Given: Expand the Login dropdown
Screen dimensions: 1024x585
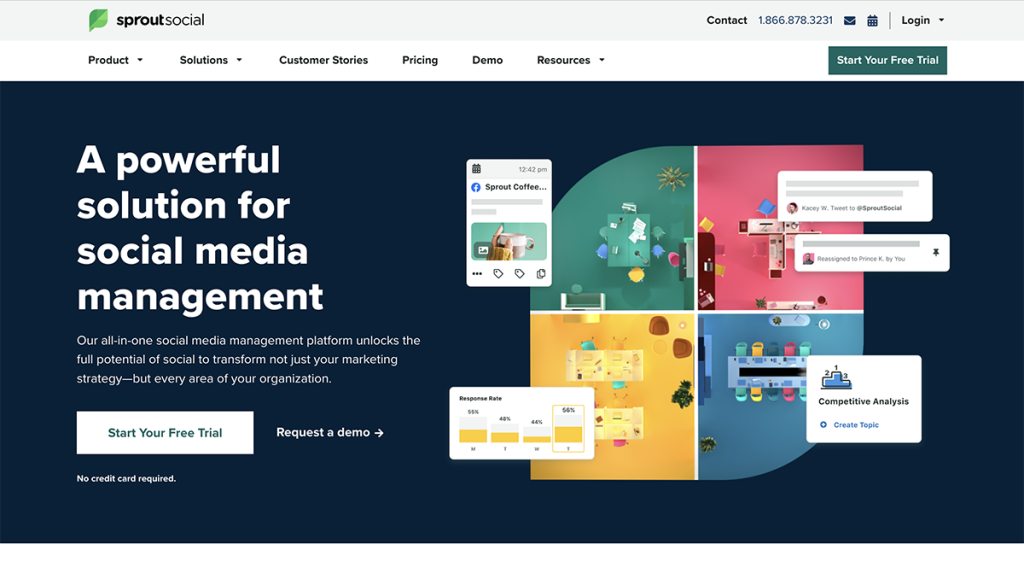Looking at the screenshot, I should point(922,20).
